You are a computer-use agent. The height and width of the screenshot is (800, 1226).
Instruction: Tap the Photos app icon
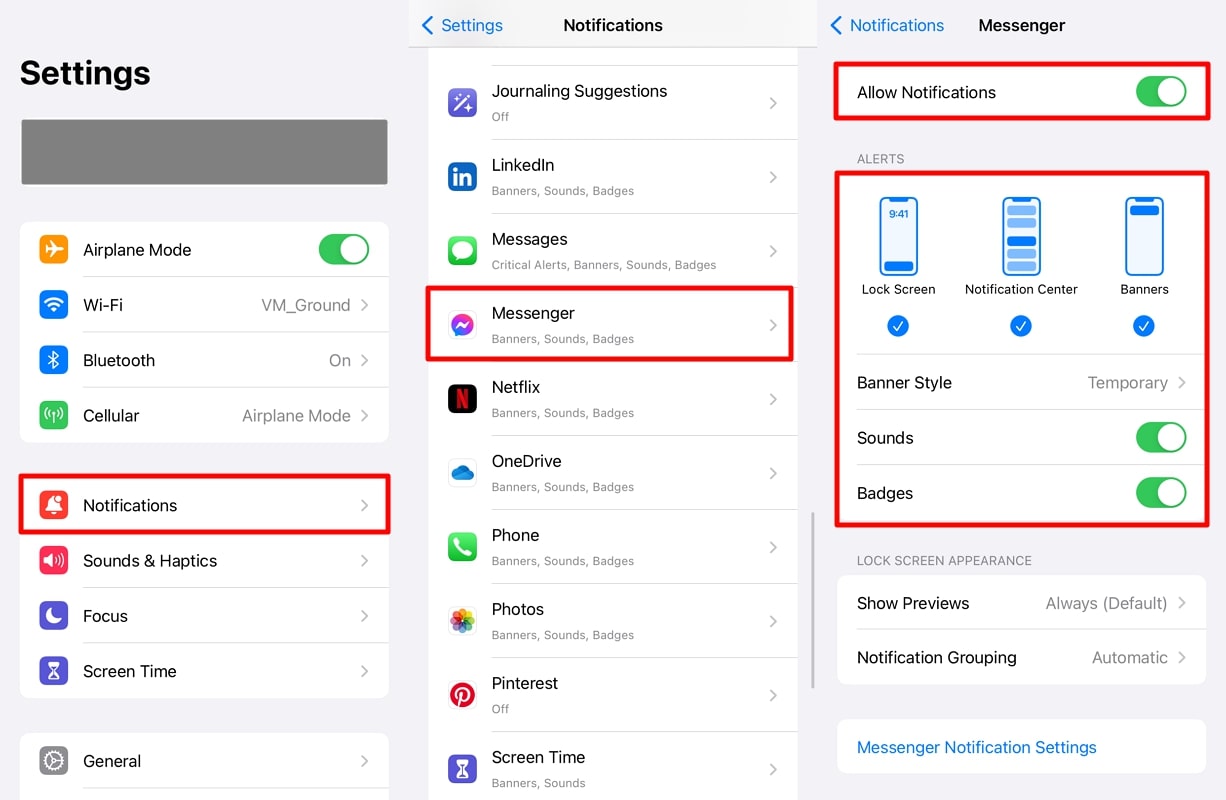click(x=462, y=620)
